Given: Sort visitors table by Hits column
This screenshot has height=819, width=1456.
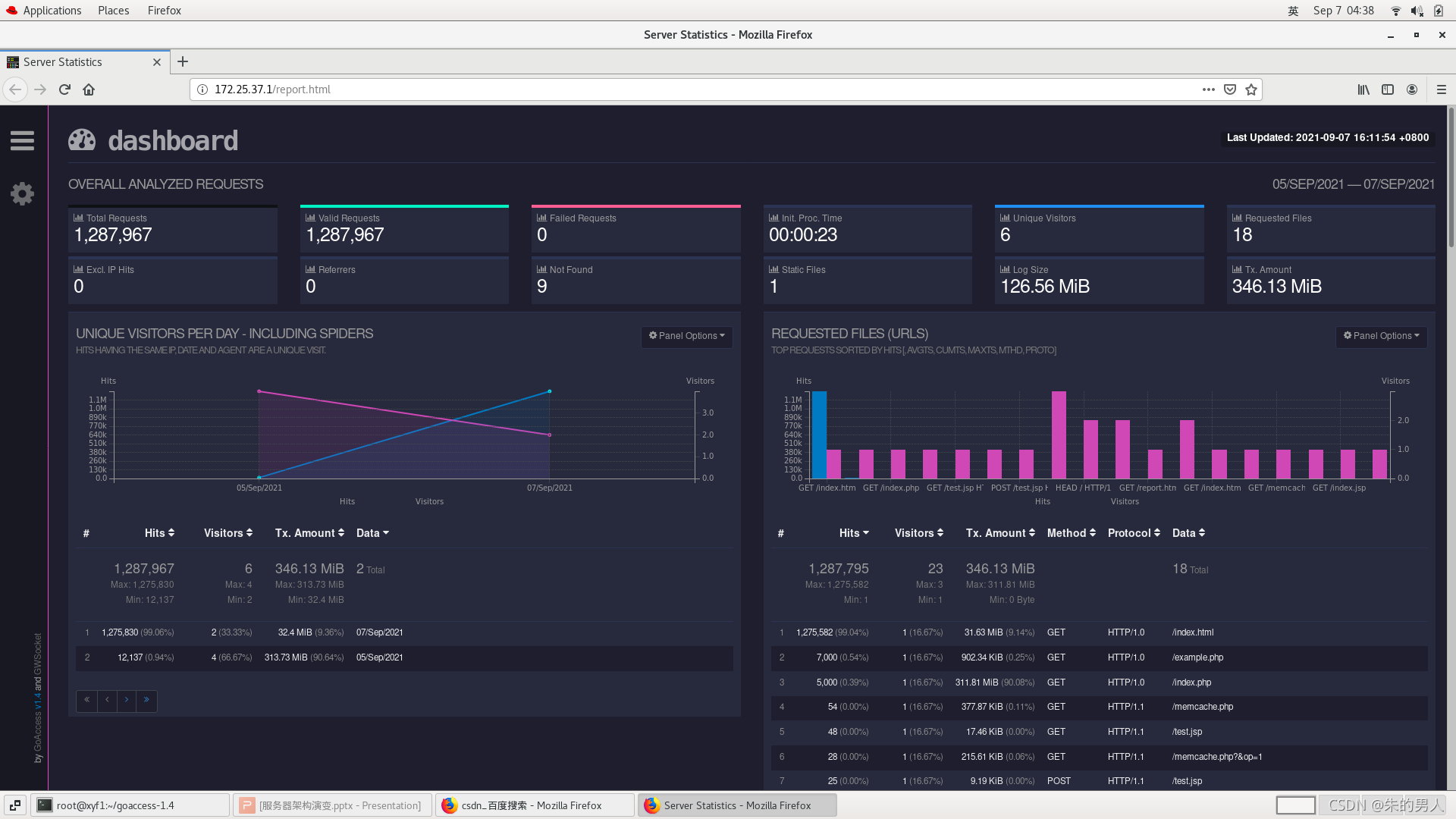Looking at the screenshot, I should 159,533.
